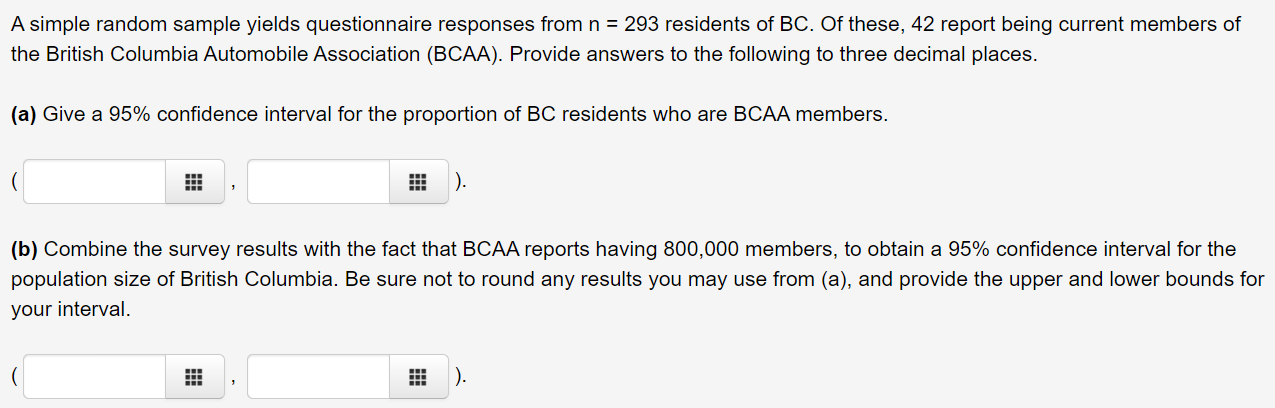The height and width of the screenshot is (408, 1275).
Task: Open equation grid icon for part (a) lower bound
Action: 194,183
